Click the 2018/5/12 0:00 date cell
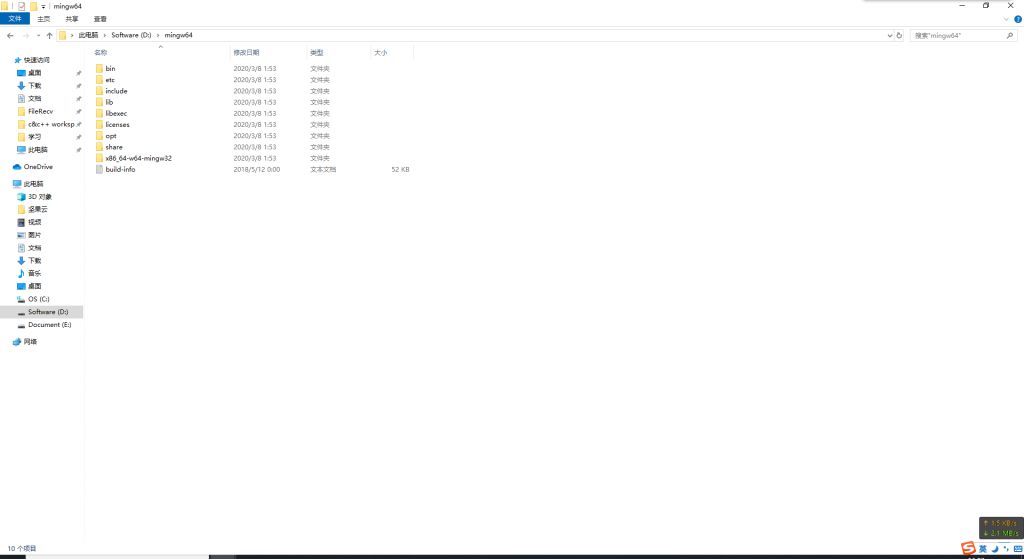The image size is (1024, 559). pos(257,169)
